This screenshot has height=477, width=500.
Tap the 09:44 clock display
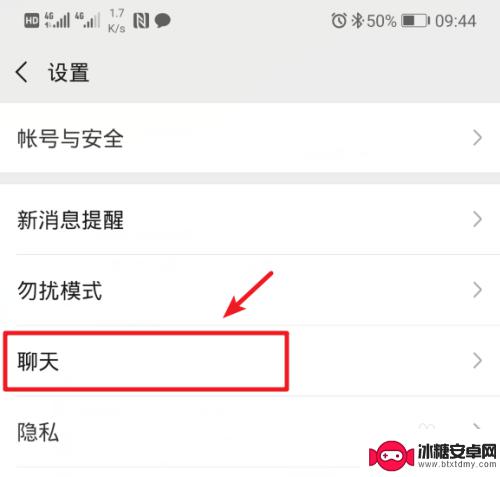[456, 21]
